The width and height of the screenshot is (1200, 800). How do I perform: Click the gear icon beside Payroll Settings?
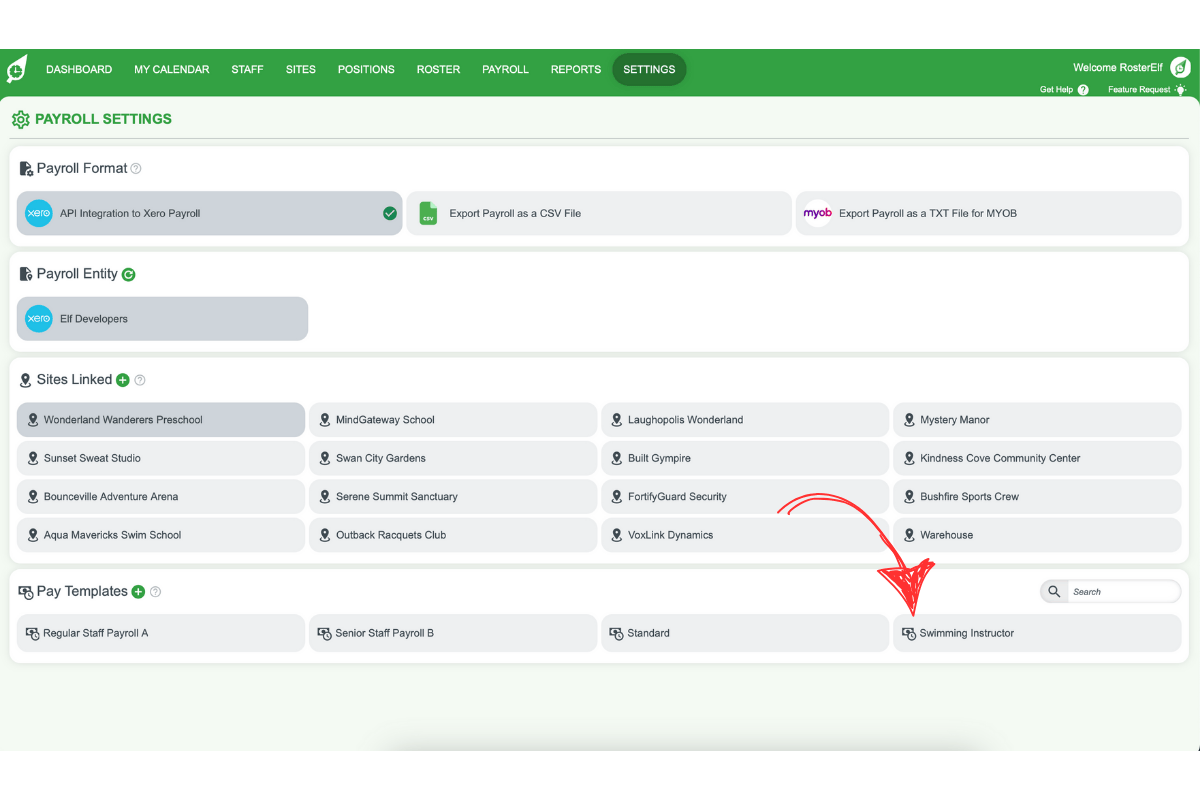[x=20, y=119]
